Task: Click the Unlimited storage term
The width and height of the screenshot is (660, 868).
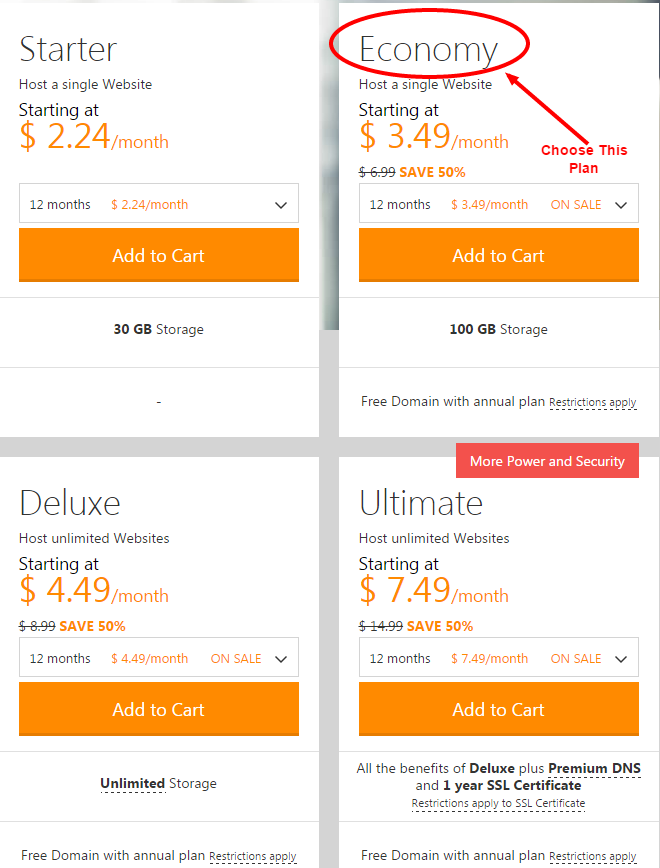Action: (131, 783)
